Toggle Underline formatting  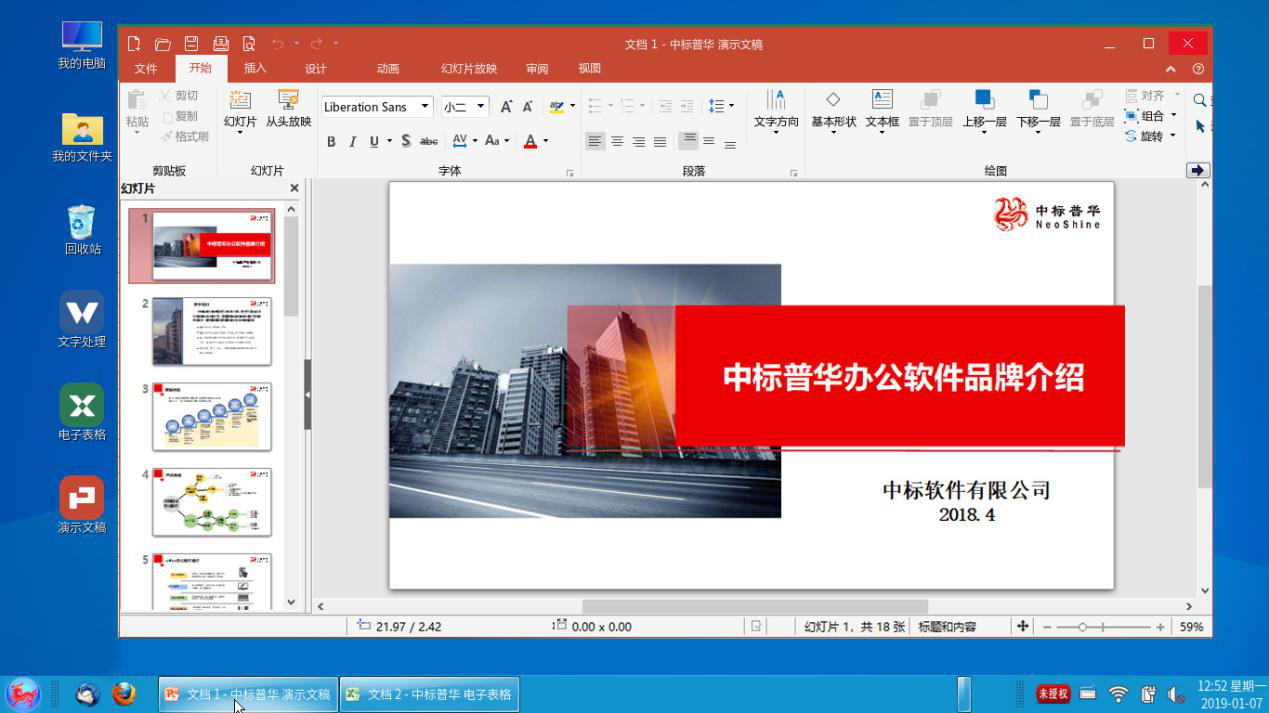pyautogui.click(x=374, y=142)
